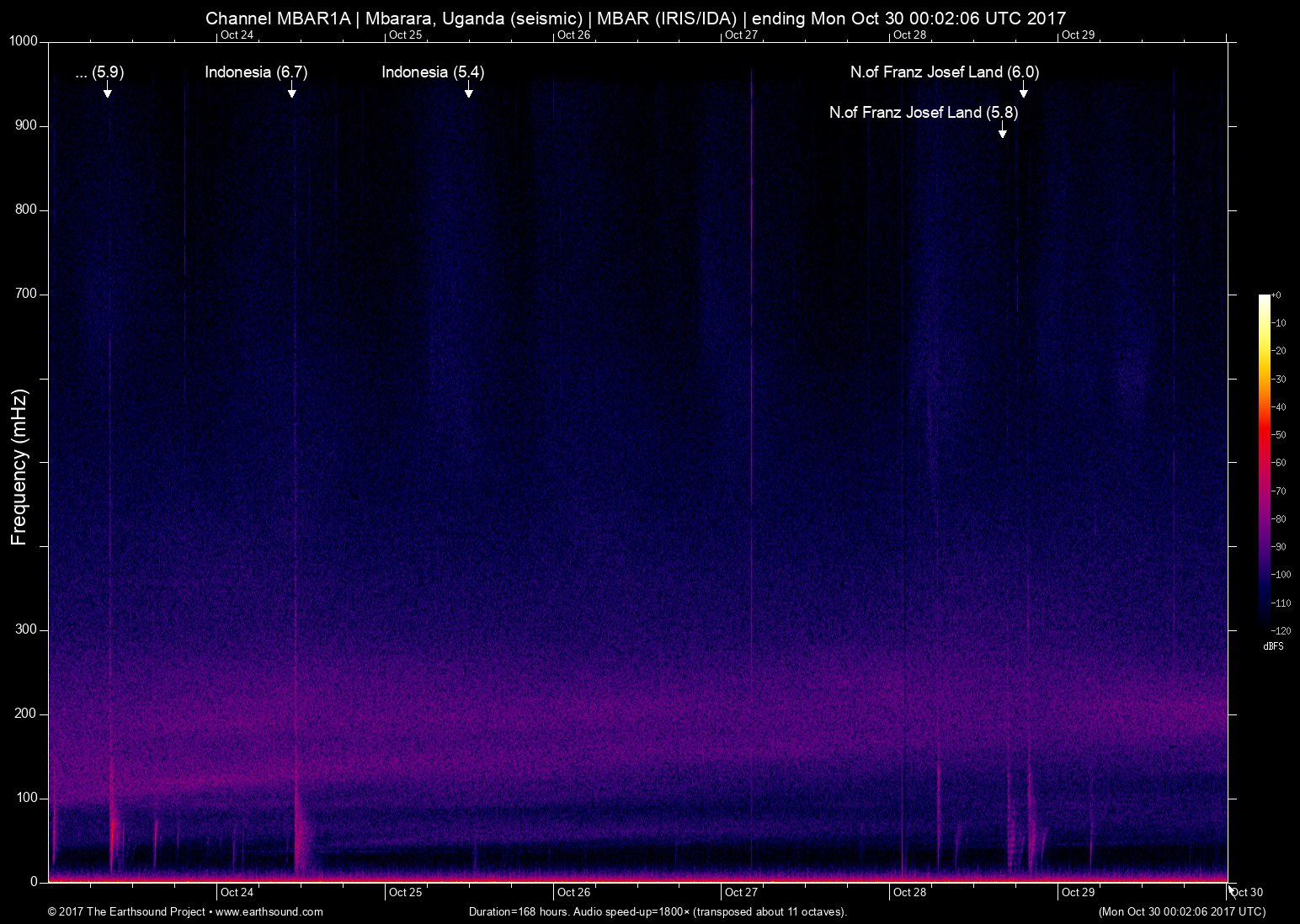
Task: Click the Oct 28 label on bottom axis
Action: (909, 892)
